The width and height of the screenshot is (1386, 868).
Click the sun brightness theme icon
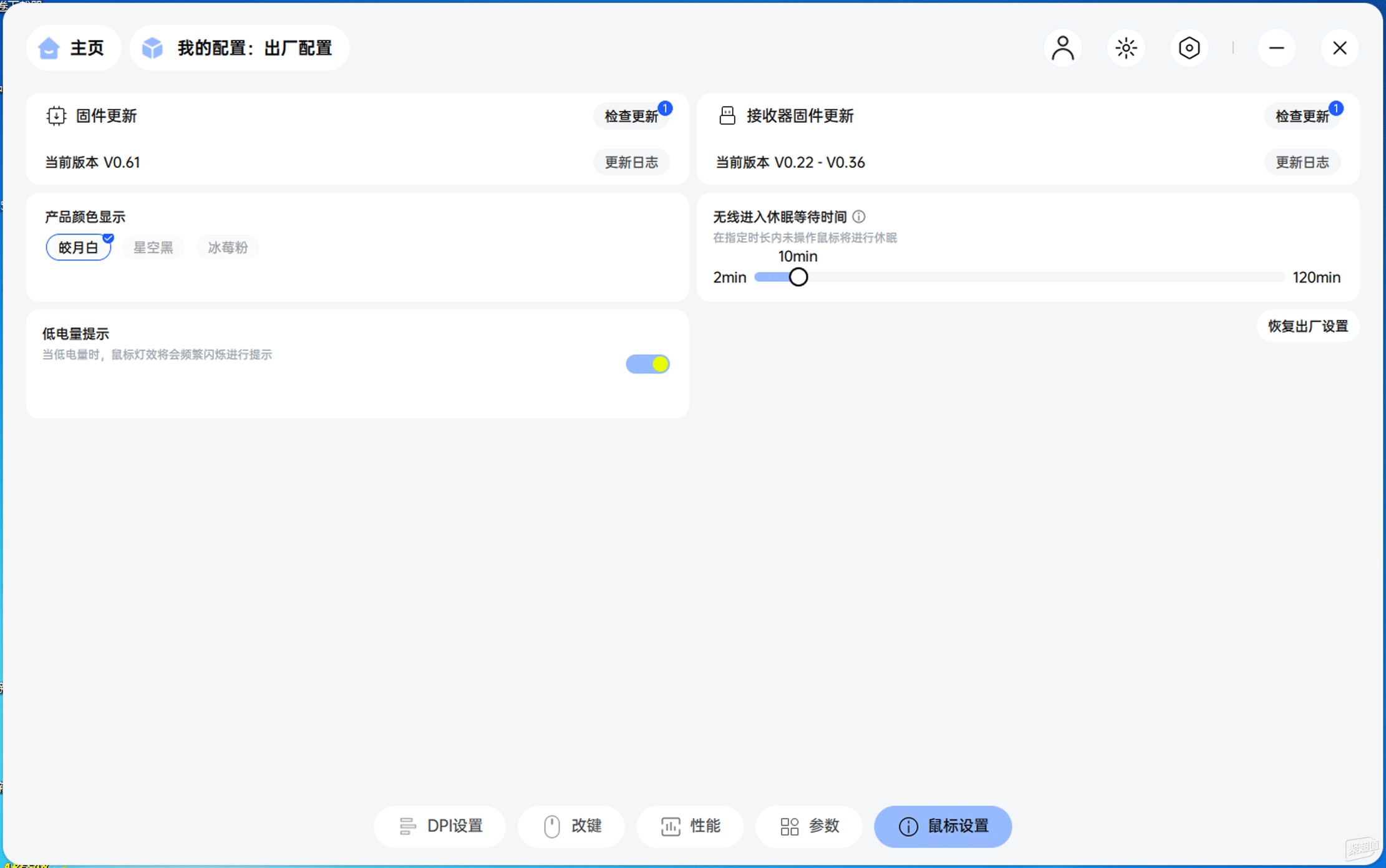tap(1126, 48)
